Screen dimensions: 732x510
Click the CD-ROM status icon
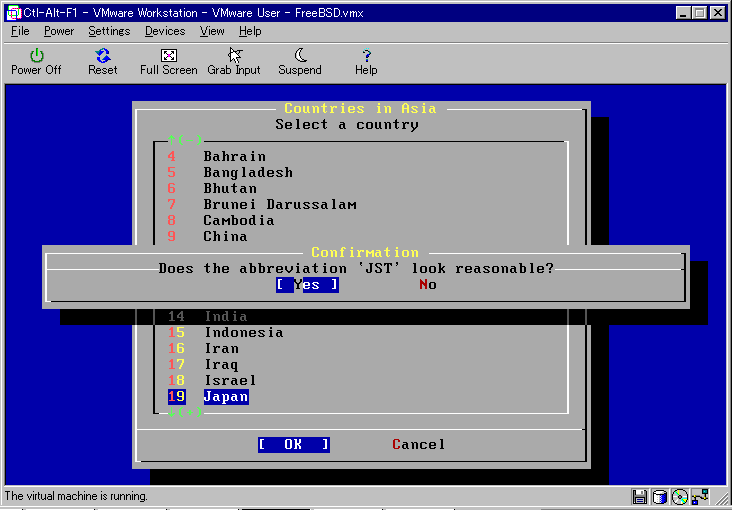680,497
